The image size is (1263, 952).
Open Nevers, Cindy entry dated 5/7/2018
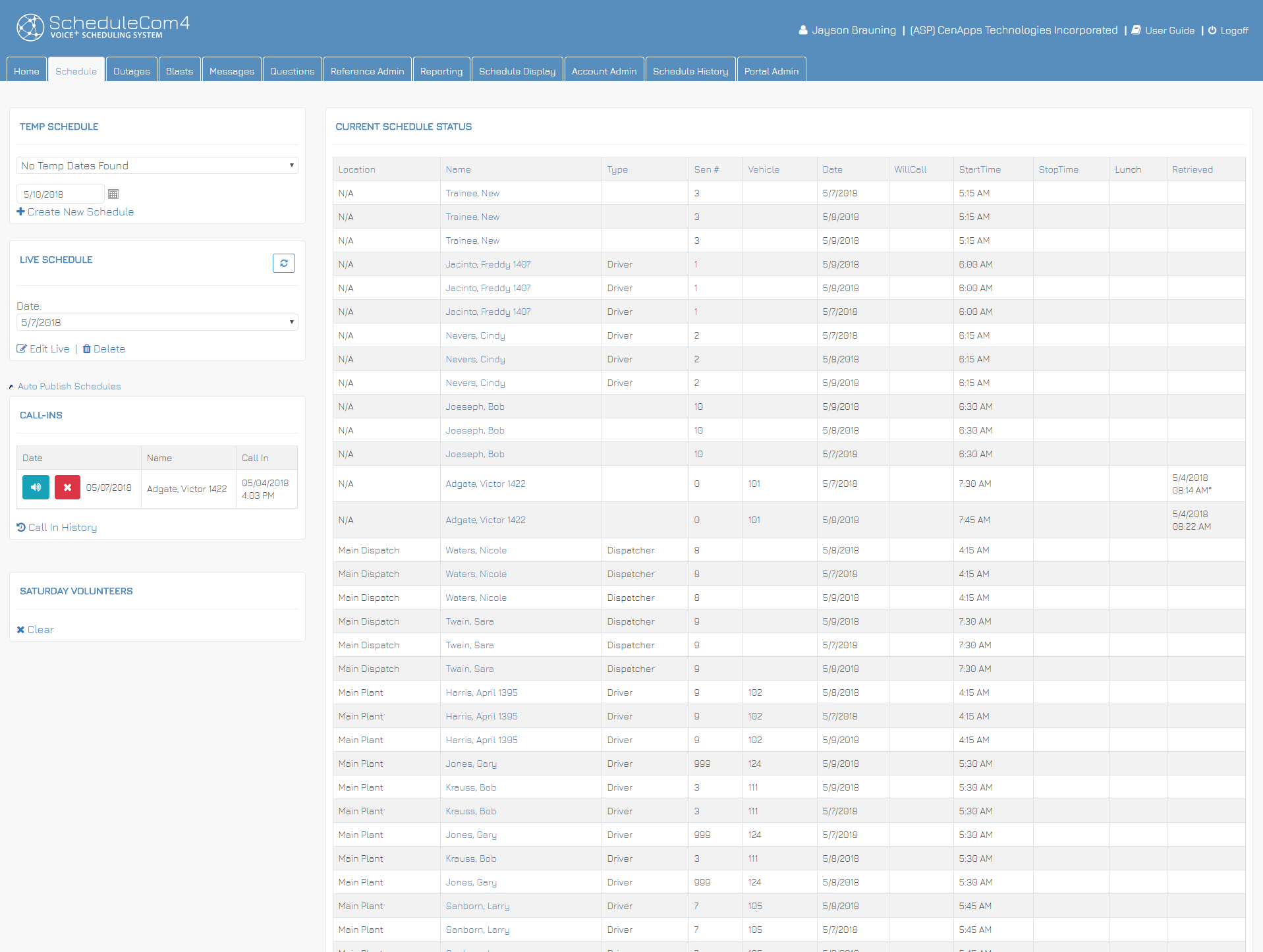click(x=475, y=335)
